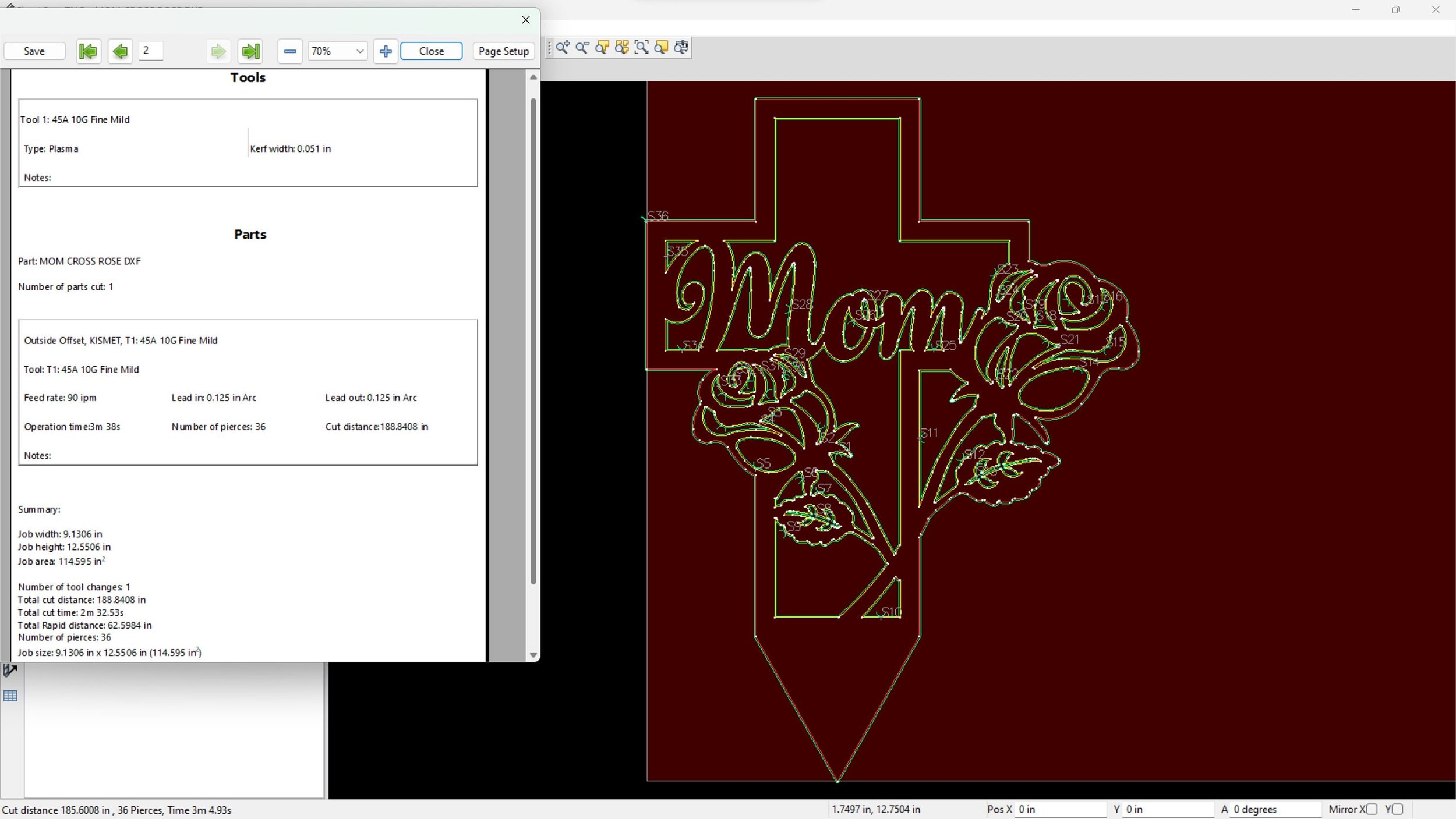Click the angle degrees input field

(x=1275, y=809)
